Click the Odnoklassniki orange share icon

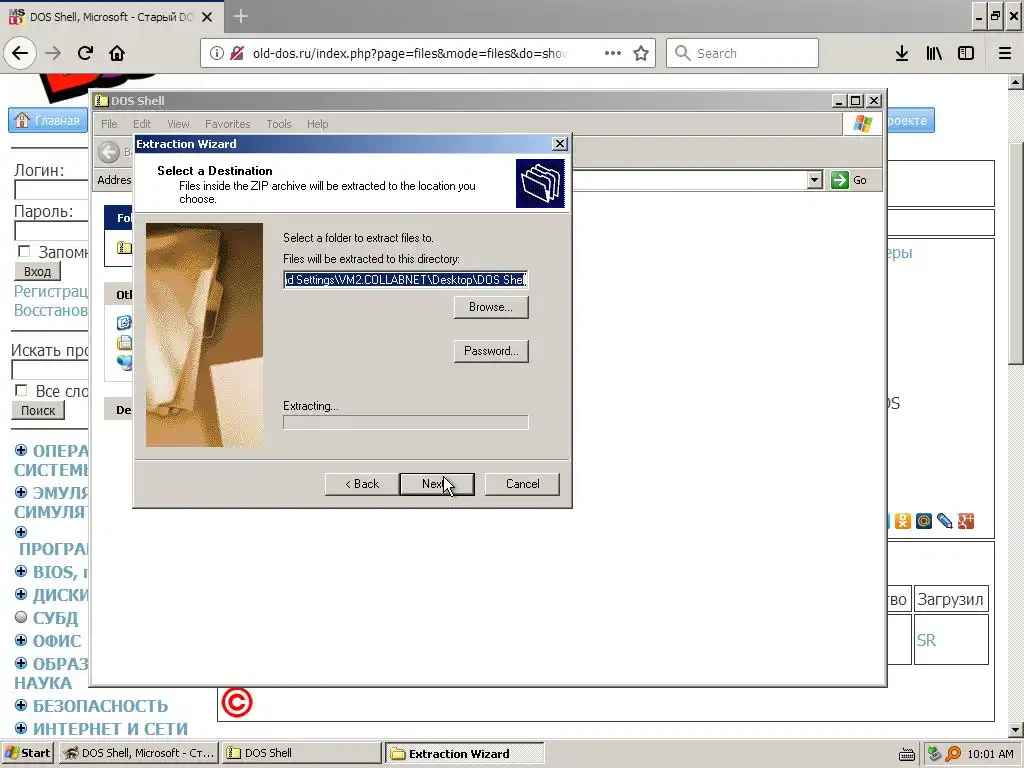[903, 520]
